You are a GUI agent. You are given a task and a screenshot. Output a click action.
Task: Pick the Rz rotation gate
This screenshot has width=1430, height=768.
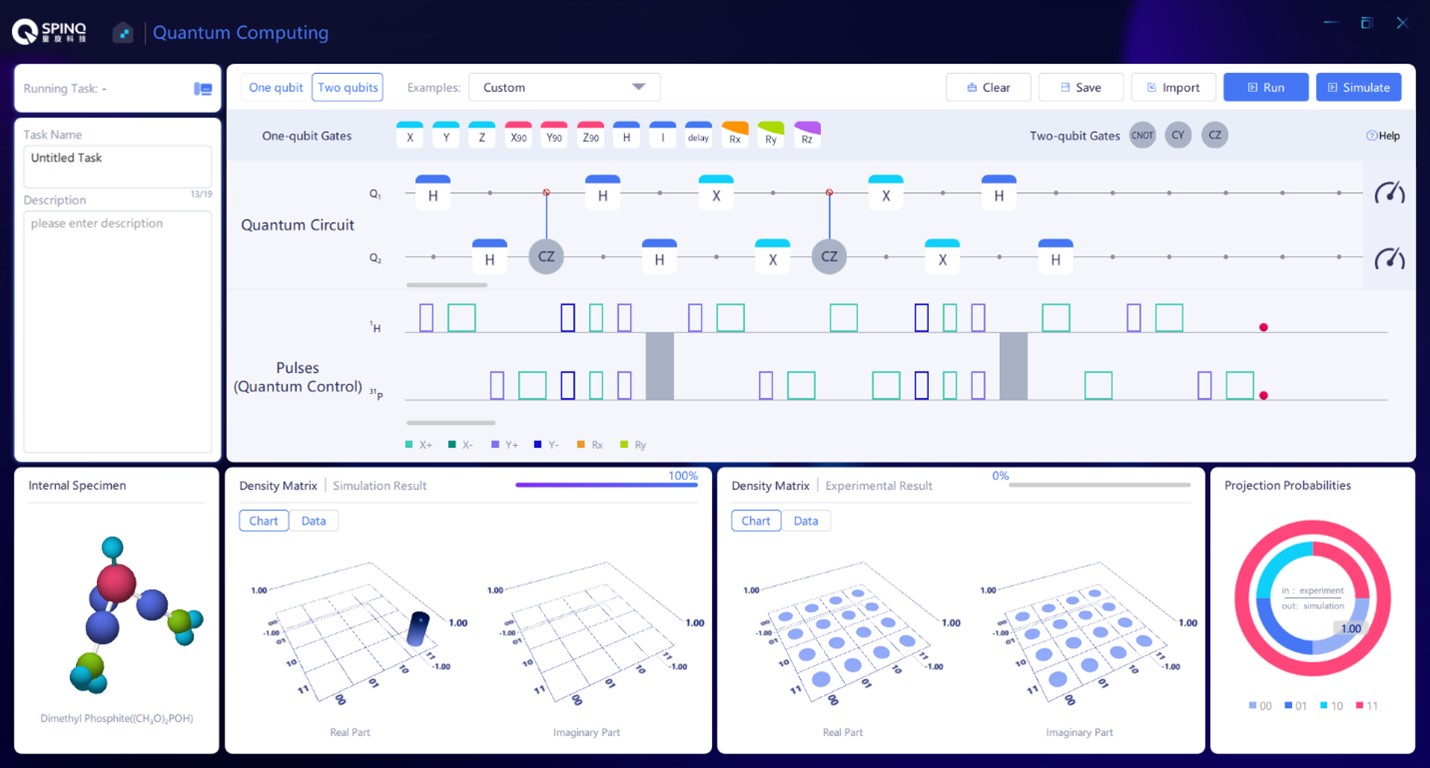[807, 135]
